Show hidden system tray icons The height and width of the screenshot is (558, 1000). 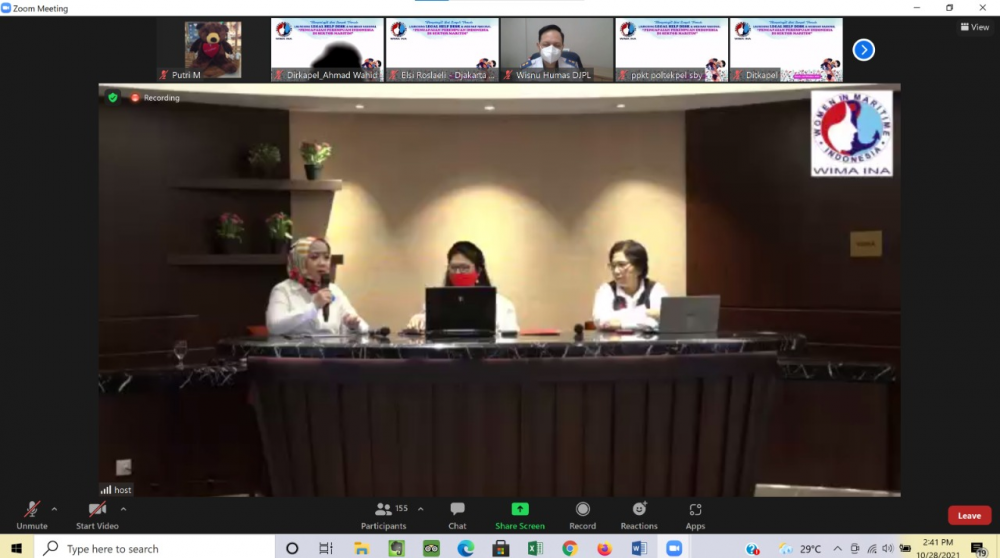[837, 548]
